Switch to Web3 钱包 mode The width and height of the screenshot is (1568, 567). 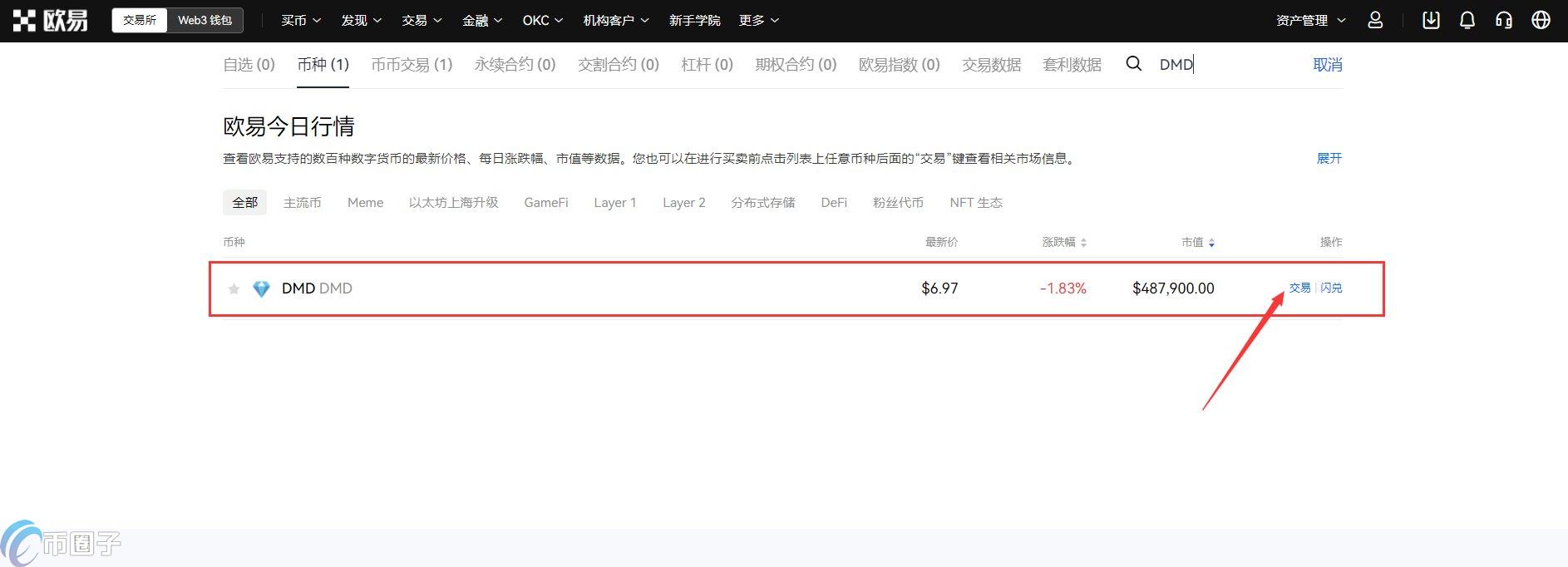(205, 20)
